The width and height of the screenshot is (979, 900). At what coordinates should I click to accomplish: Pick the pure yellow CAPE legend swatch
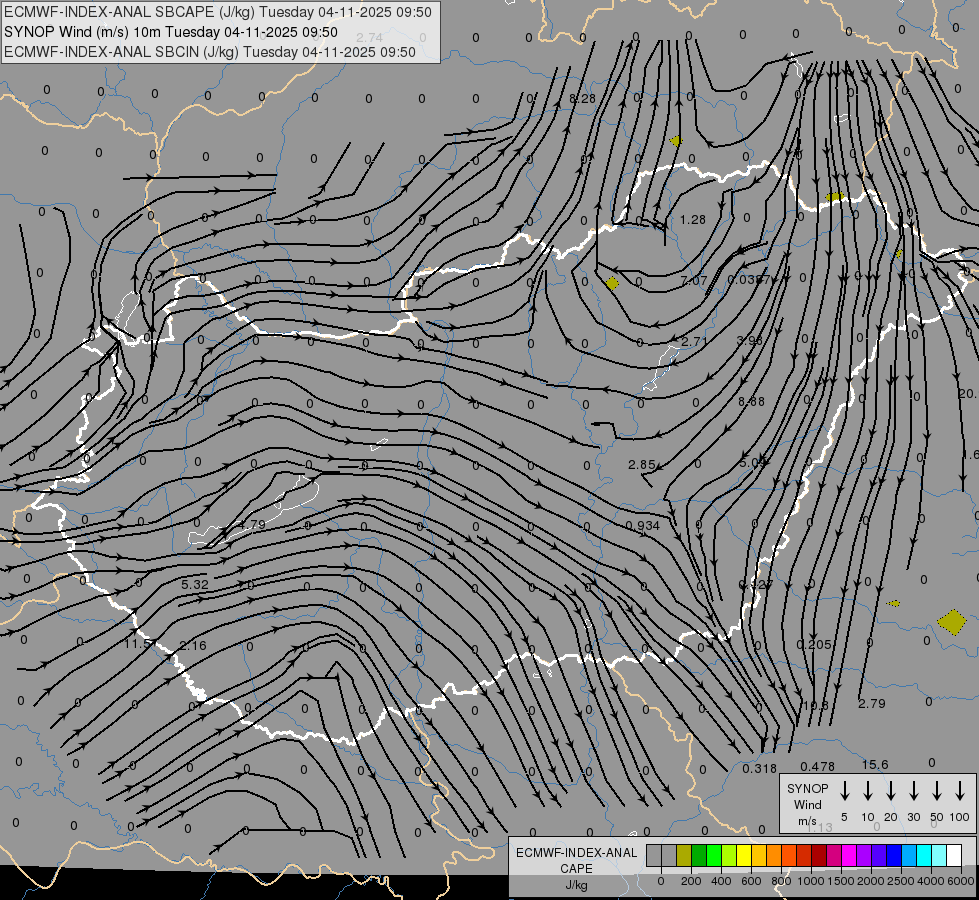tap(744, 856)
